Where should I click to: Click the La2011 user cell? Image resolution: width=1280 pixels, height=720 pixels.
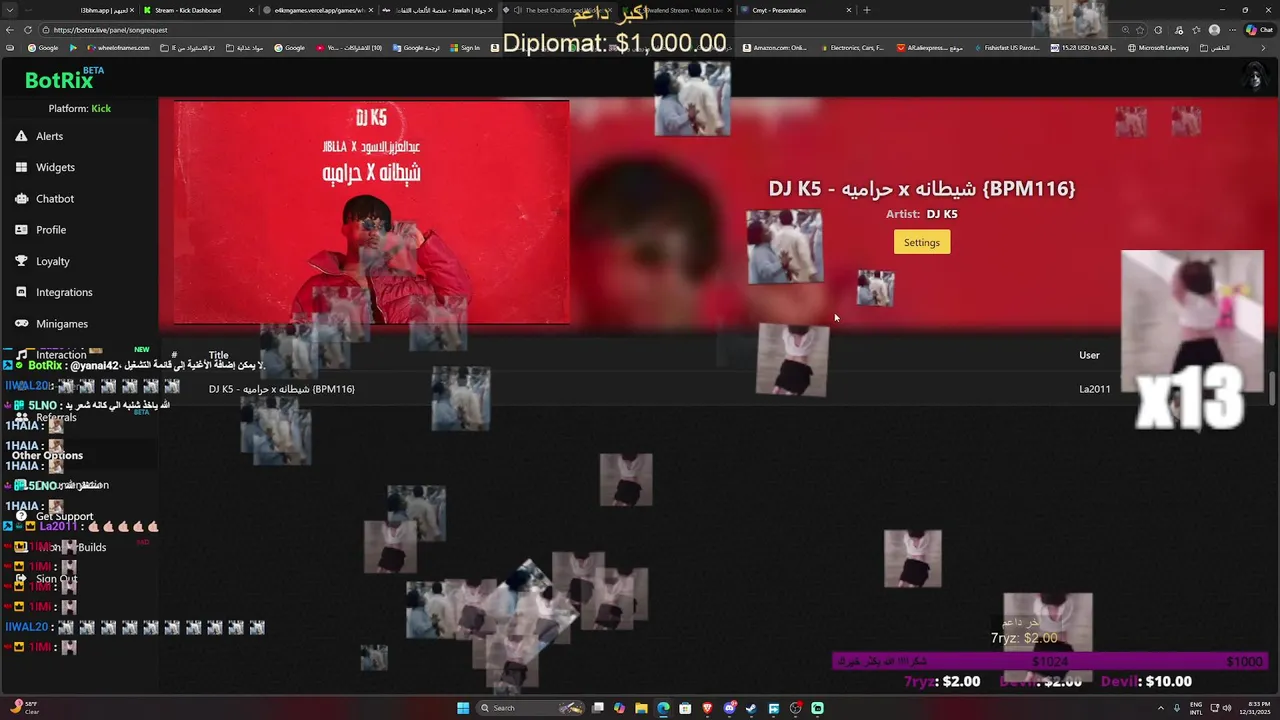click(1094, 389)
